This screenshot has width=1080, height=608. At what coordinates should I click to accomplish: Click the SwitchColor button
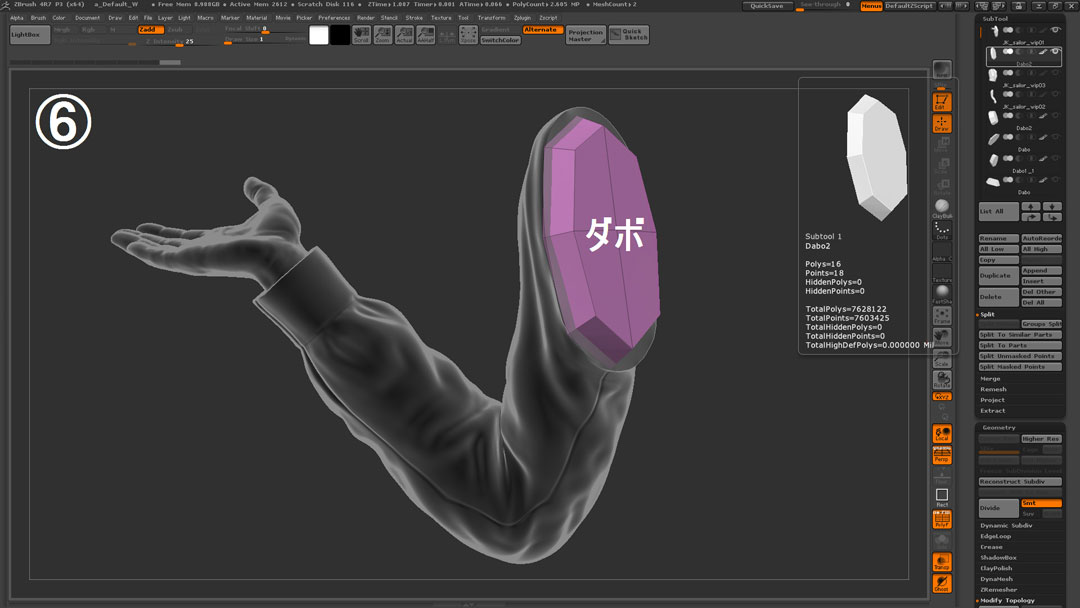pyautogui.click(x=500, y=40)
